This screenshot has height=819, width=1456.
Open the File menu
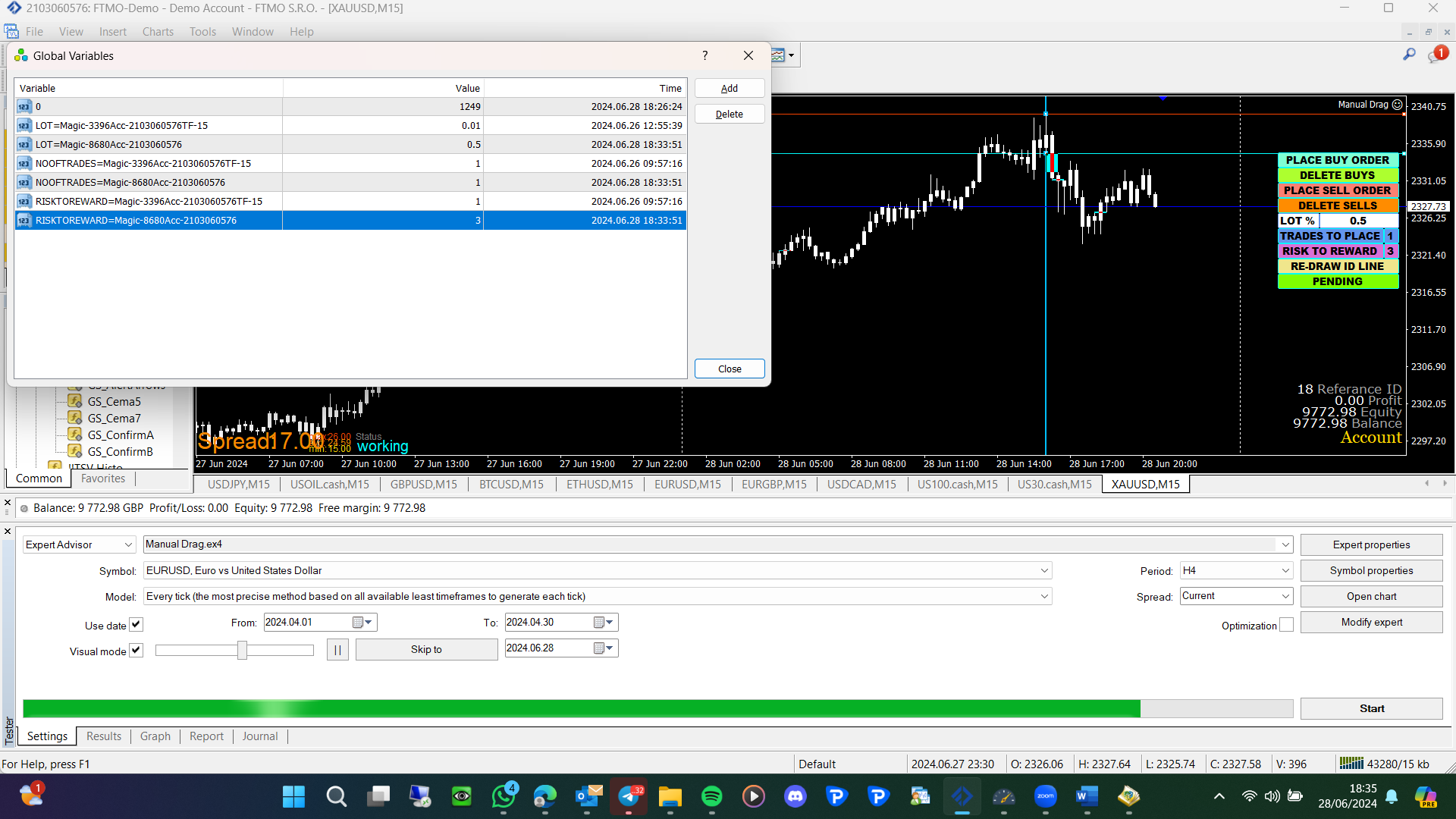(x=34, y=32)
